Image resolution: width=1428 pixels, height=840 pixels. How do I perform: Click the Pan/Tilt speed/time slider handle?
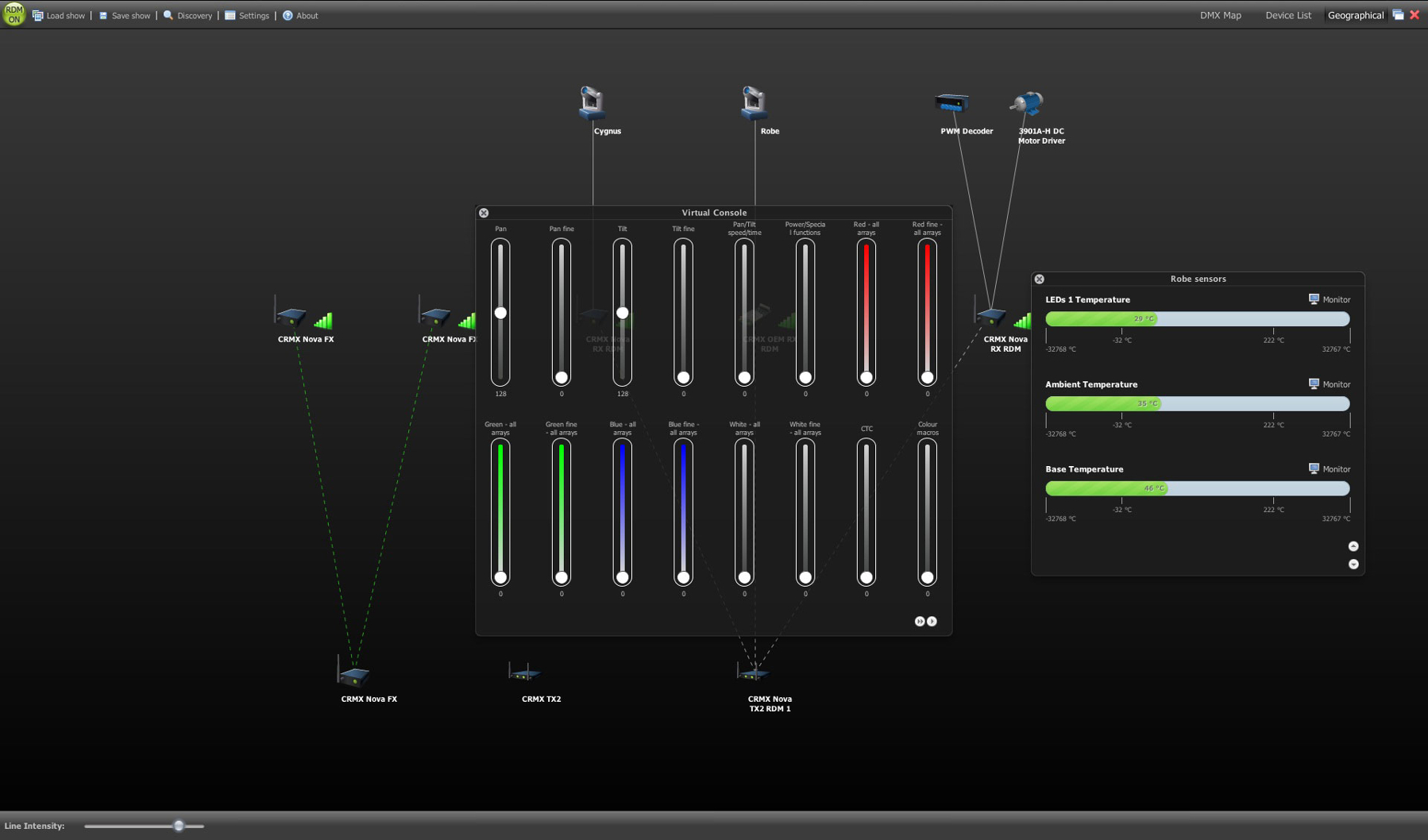tap(744, 378)
